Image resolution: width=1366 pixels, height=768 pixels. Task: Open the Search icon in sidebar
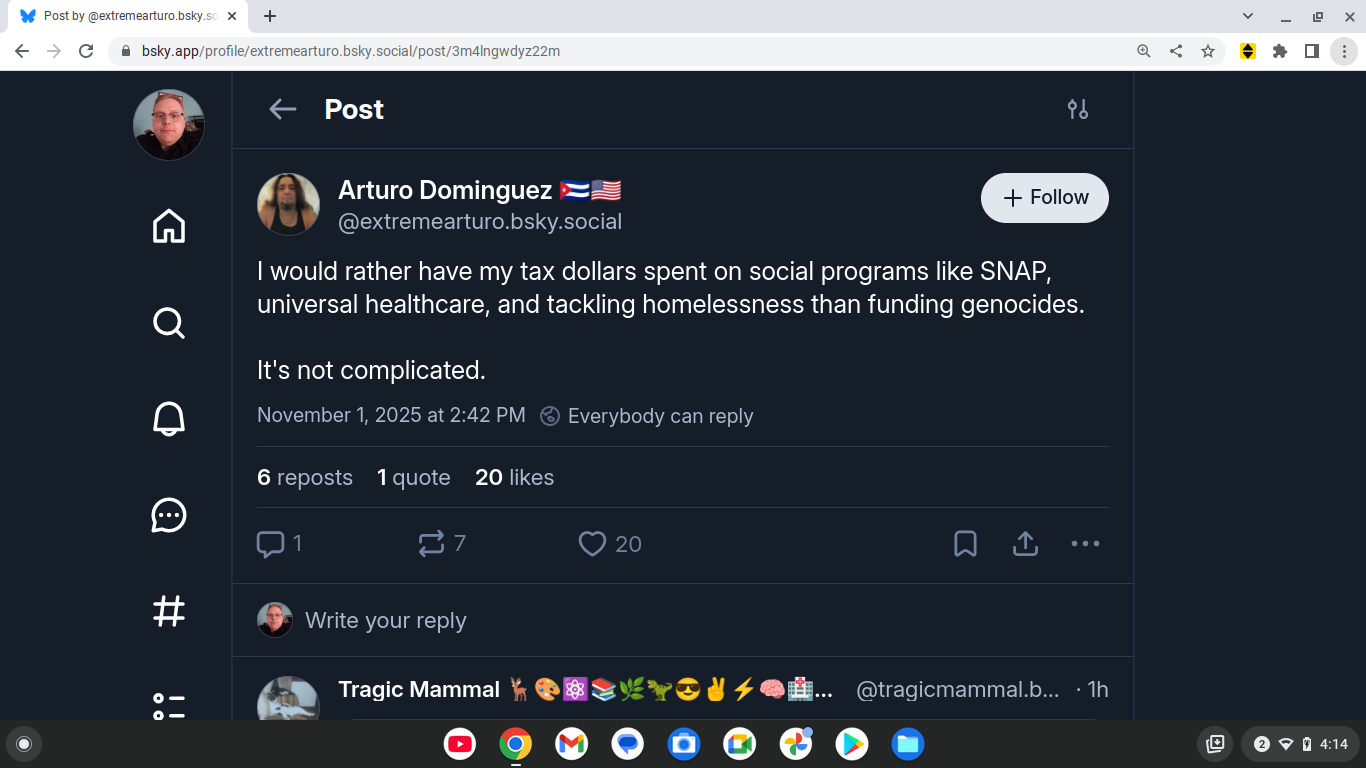pyautogui.click(x=169, y=322)
